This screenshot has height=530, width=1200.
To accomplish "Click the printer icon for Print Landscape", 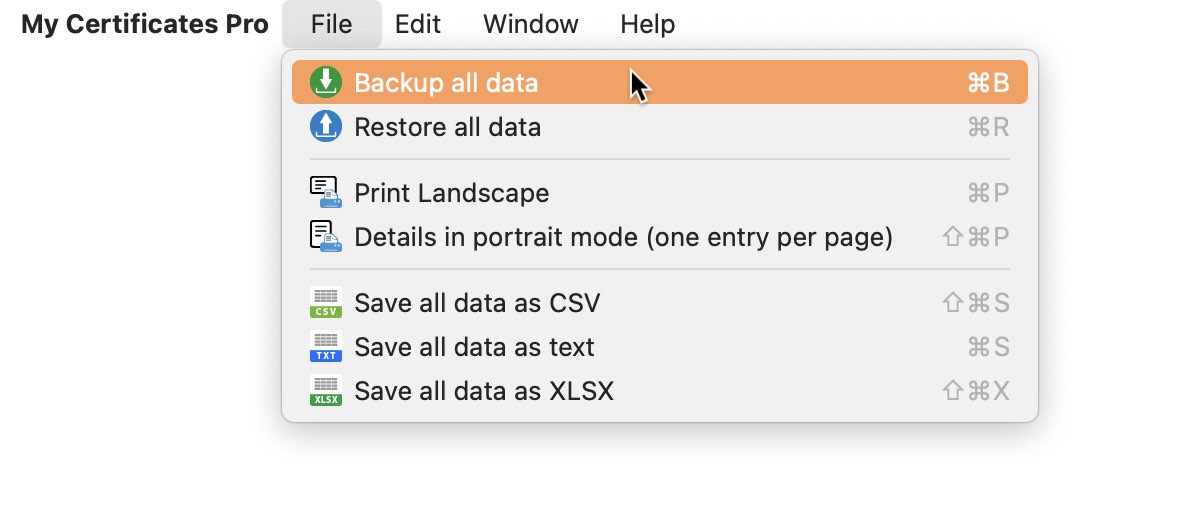I will [x=326, y=192].
